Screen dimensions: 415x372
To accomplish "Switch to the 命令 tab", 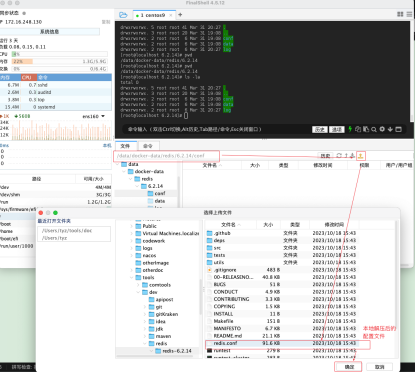I will (148, 146).
